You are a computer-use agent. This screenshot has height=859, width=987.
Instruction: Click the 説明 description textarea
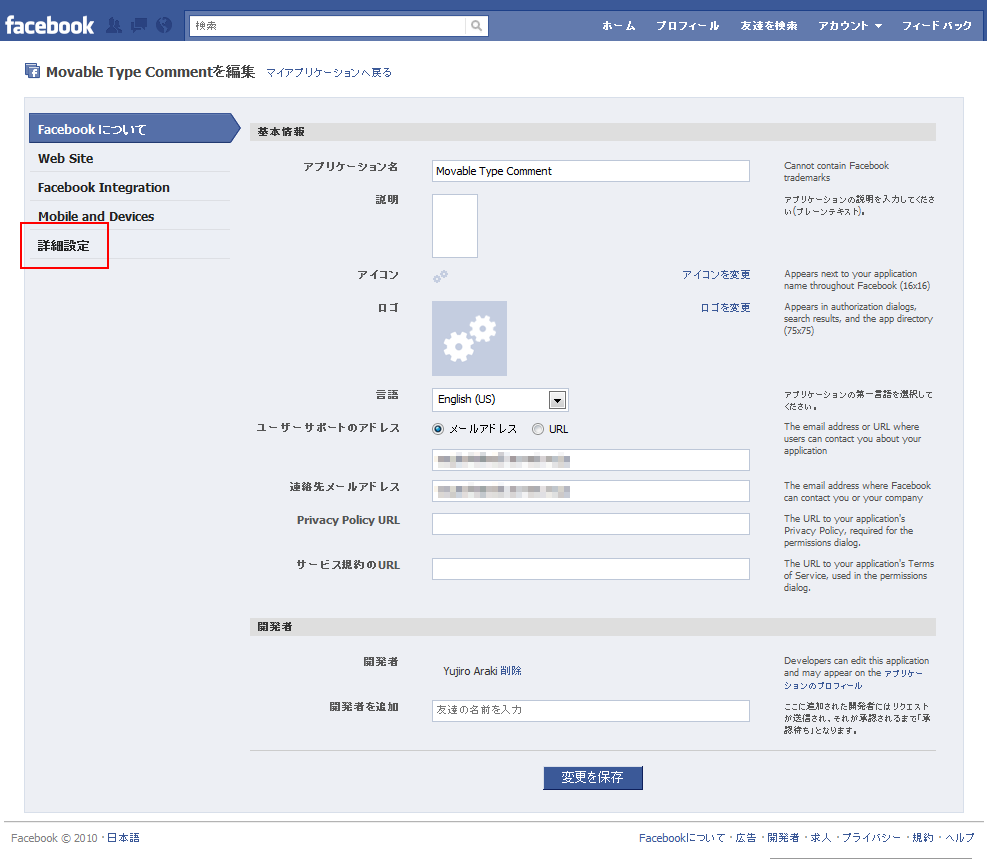click(x=454, y=226)
